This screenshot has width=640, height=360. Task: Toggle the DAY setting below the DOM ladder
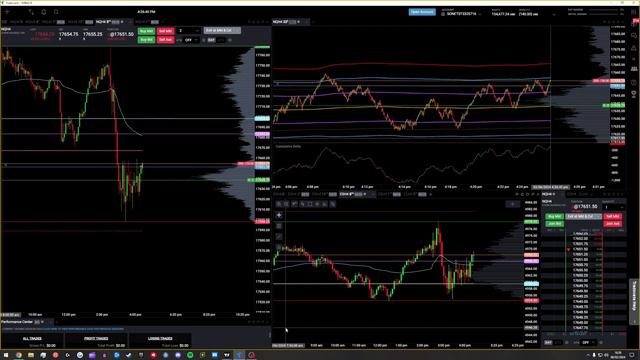(549, 343)
